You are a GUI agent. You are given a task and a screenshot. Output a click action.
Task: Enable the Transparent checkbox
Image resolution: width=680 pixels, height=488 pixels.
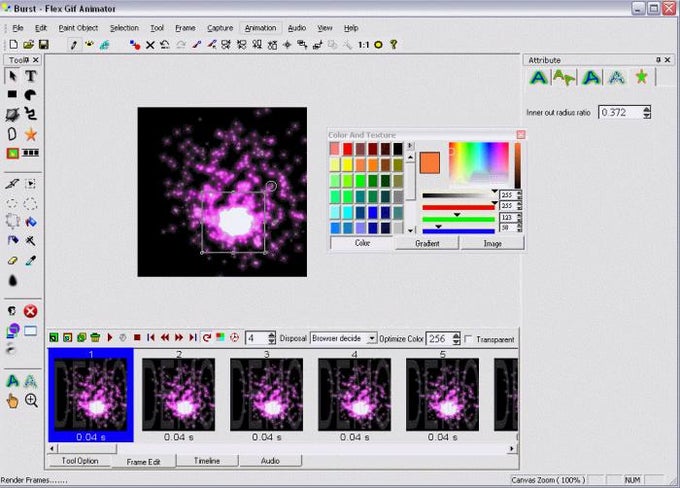[468, 339]
